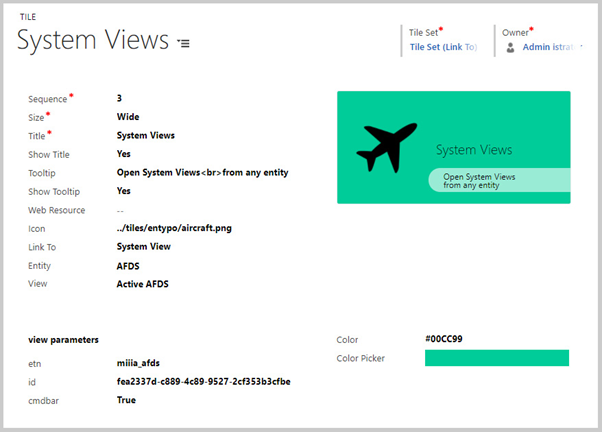Viewport: 602px width, 432px height.
Task: Toggle the cmdbar True value
Action: click(126, 400)
